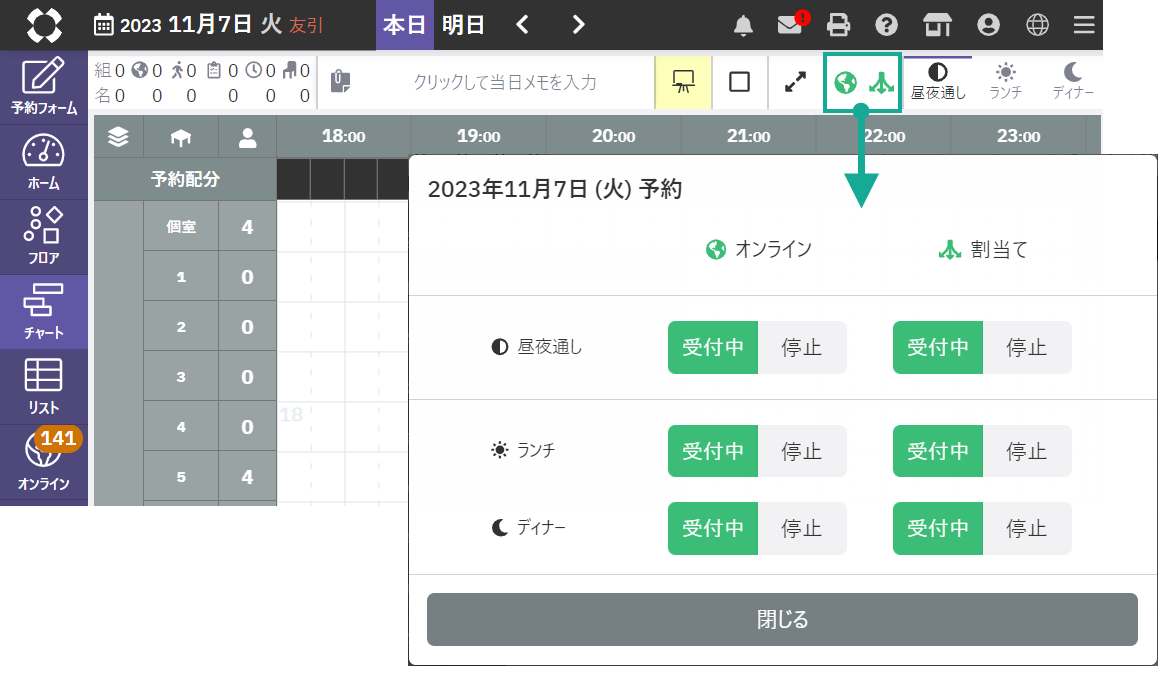Click the store shop icon

937,25
